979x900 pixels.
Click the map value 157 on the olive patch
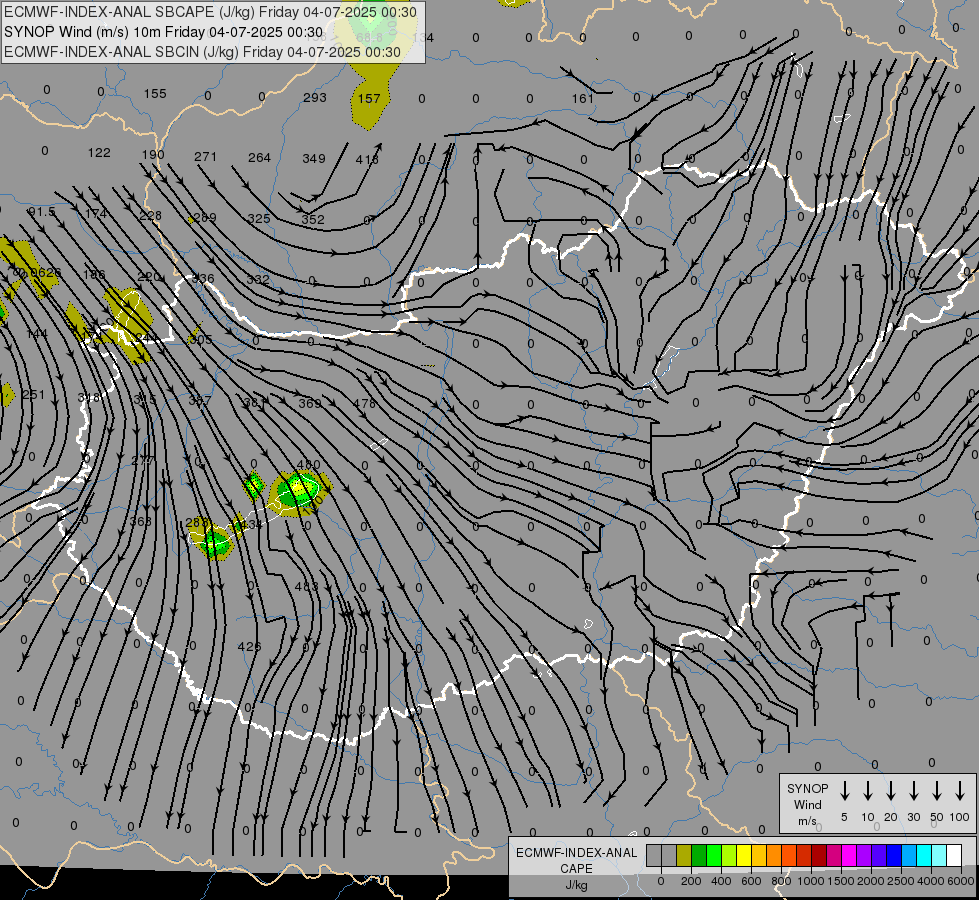[369, 98]
